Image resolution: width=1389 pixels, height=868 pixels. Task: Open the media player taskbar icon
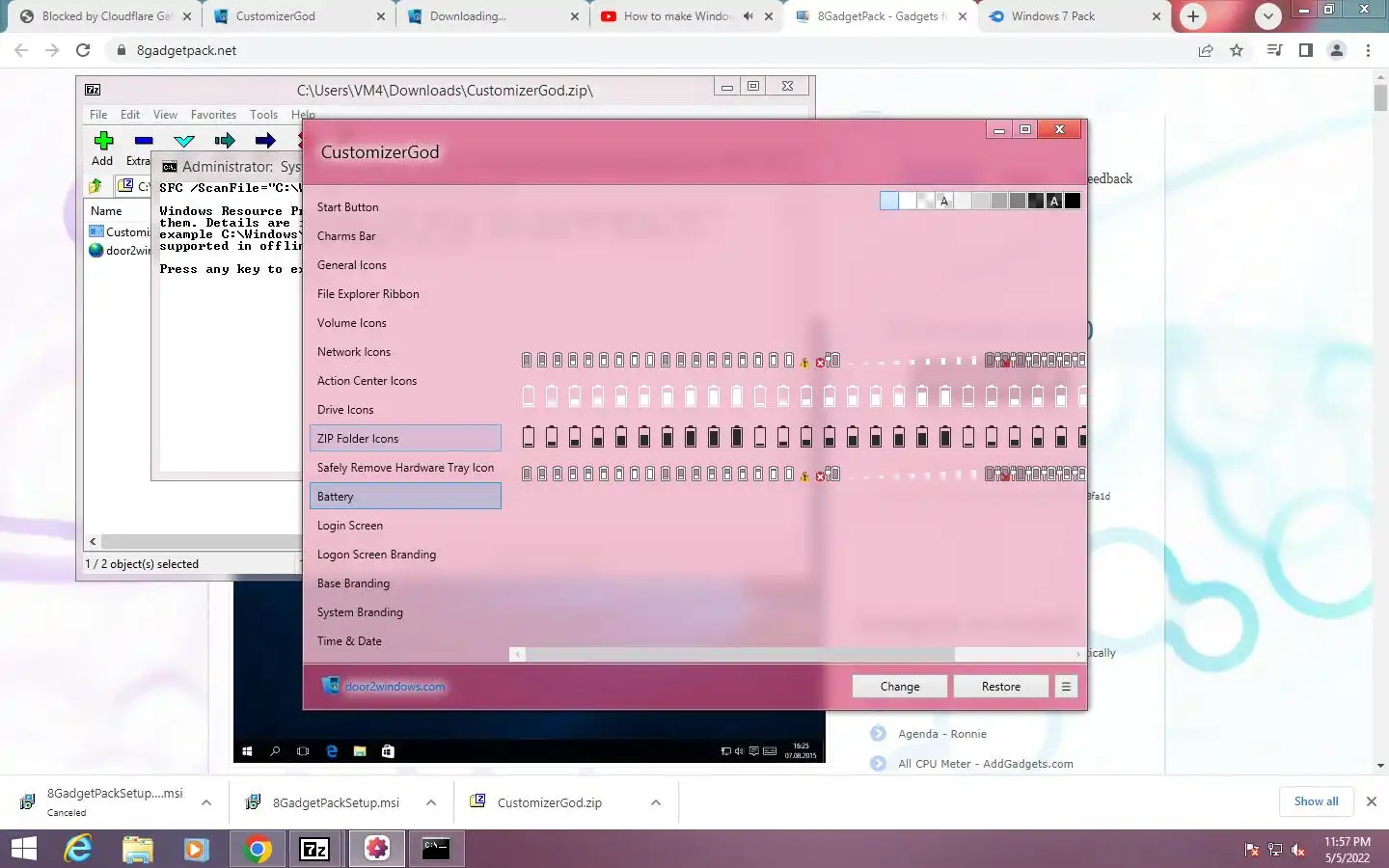[x=197, y=849]
